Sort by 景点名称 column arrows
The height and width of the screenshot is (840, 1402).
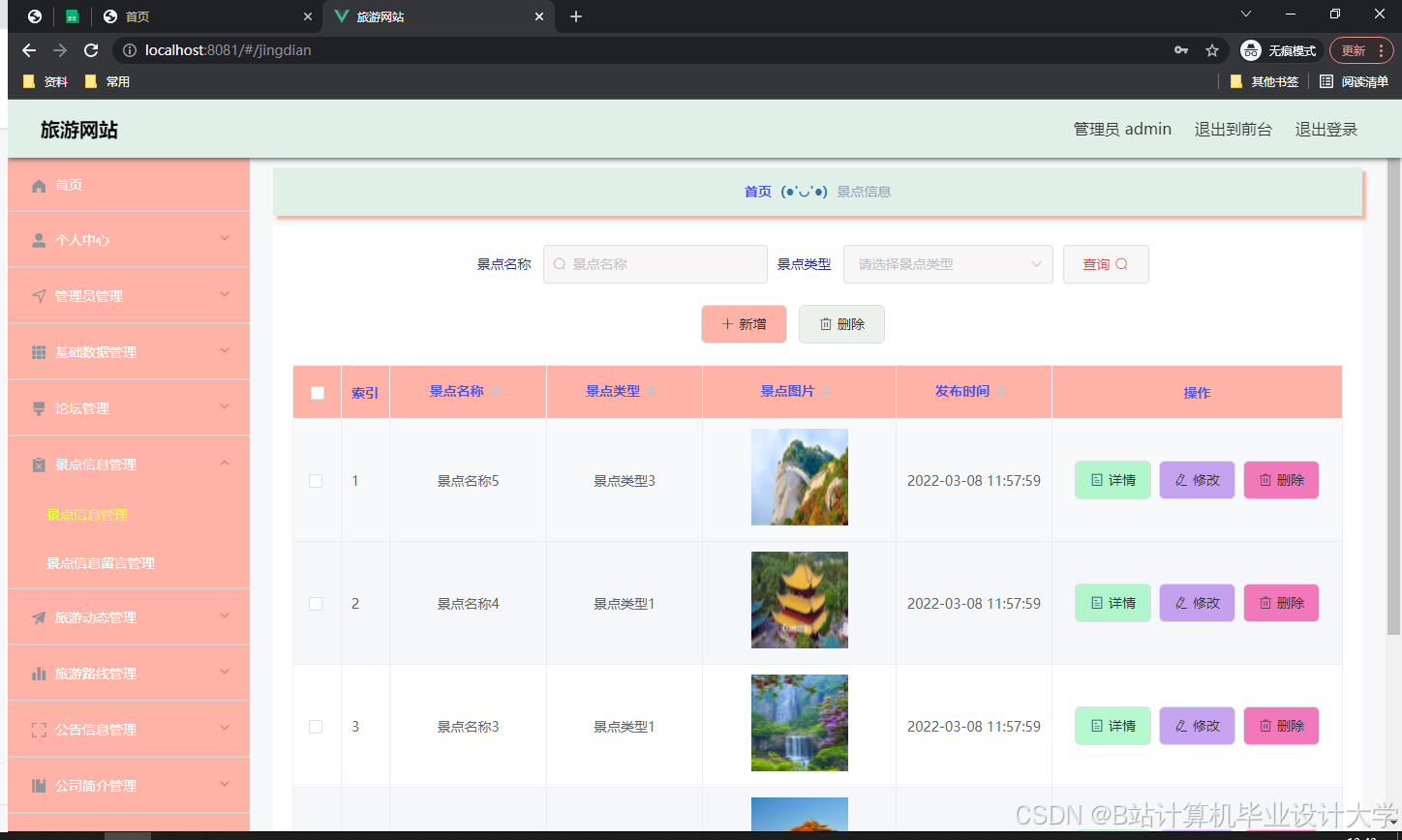[496, 391]
